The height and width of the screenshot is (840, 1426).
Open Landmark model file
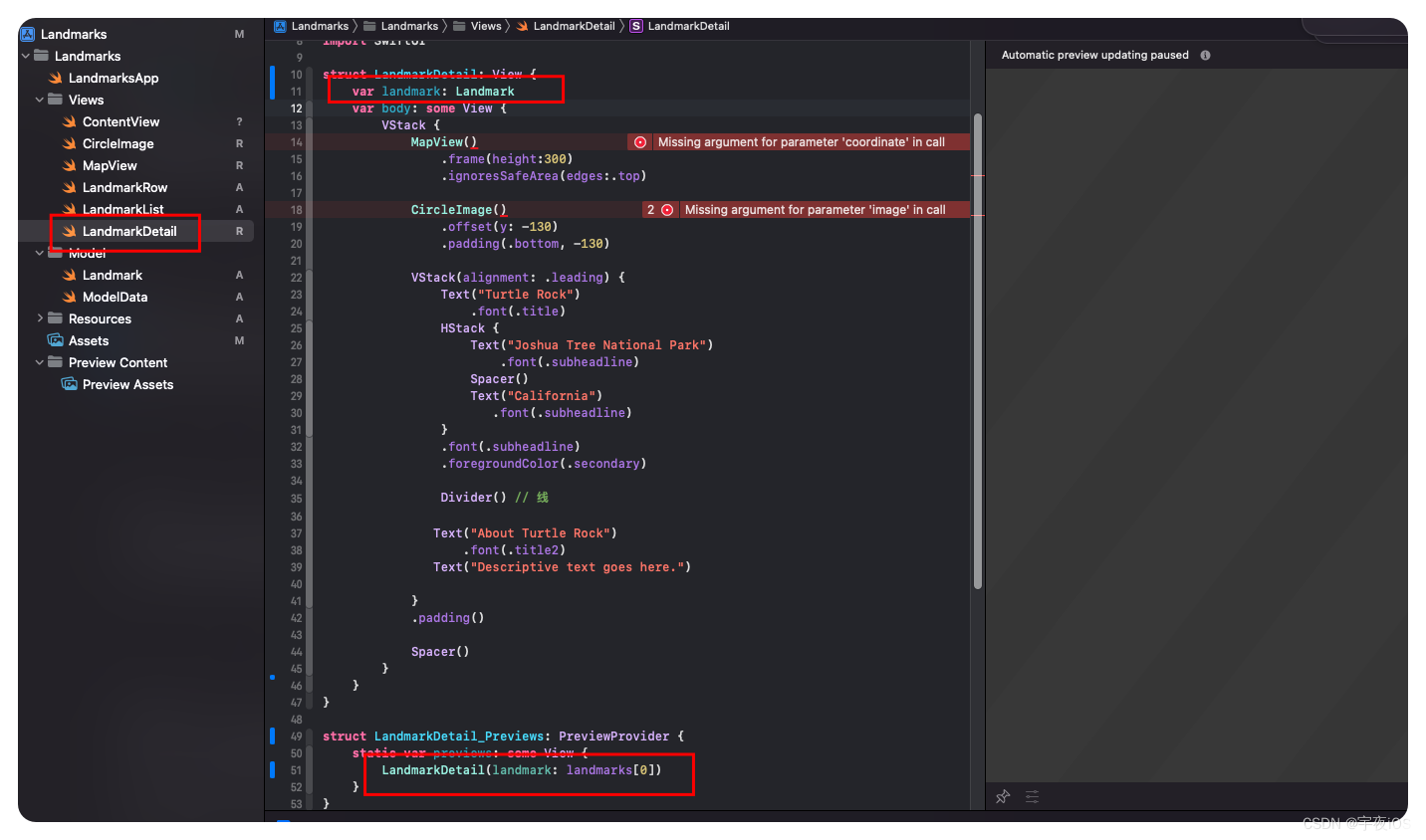coord(112,275)
